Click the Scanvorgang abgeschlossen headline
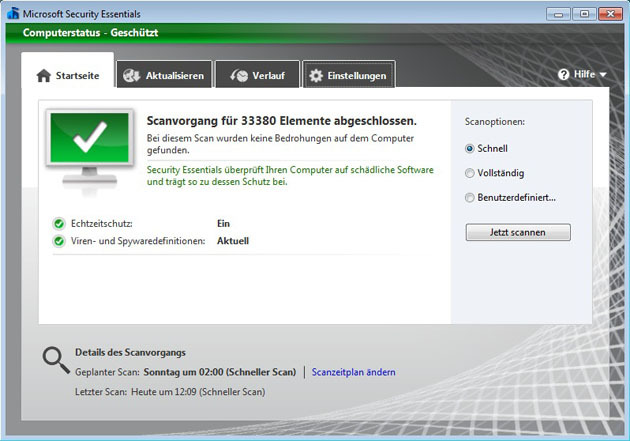Image resolution: width=630 pixels, height=441 pixels. pos(282,121)
